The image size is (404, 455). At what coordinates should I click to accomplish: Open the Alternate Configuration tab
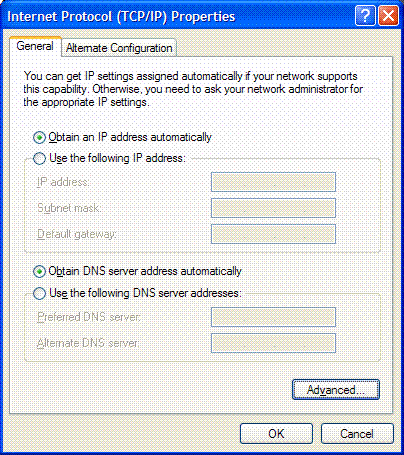click(119, 48)
